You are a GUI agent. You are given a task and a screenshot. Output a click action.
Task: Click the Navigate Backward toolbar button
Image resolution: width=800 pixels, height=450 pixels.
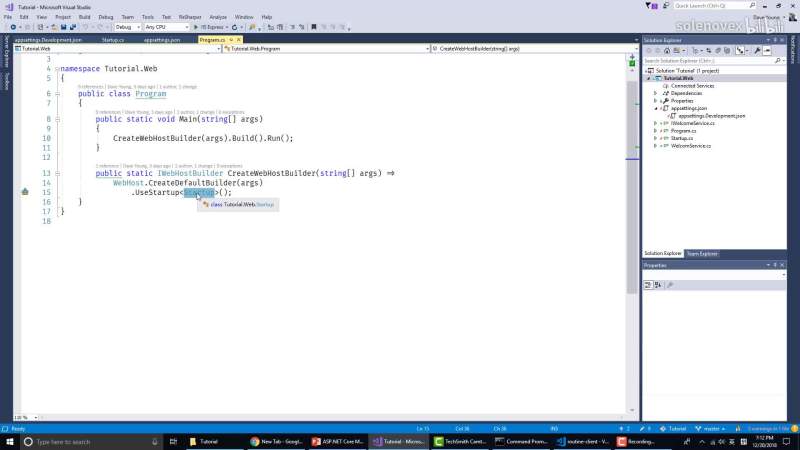click(x=13, y=27)
